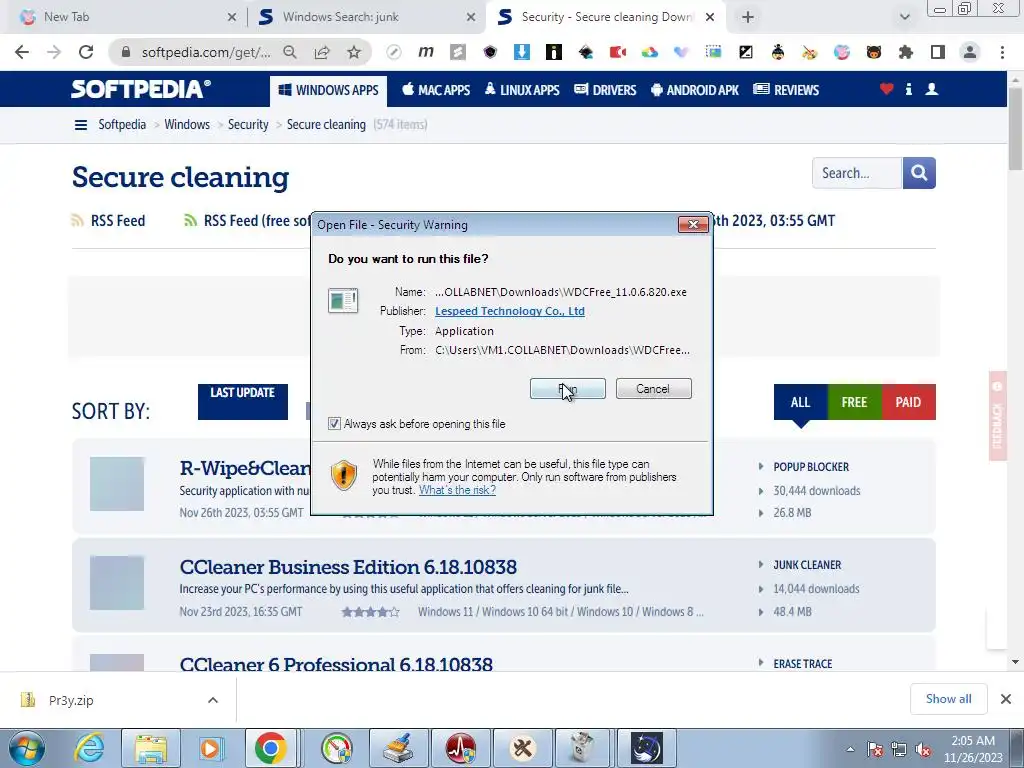Filter listing by FREE

point(854,402)
